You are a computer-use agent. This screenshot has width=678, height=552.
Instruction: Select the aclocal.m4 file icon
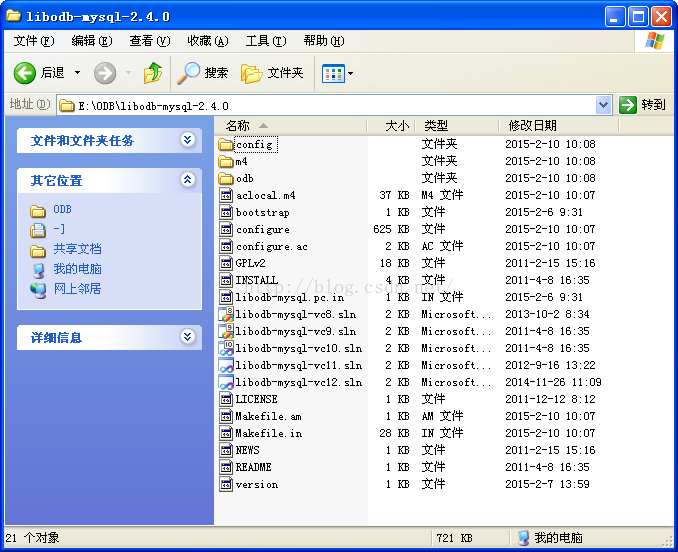(226, 195)
